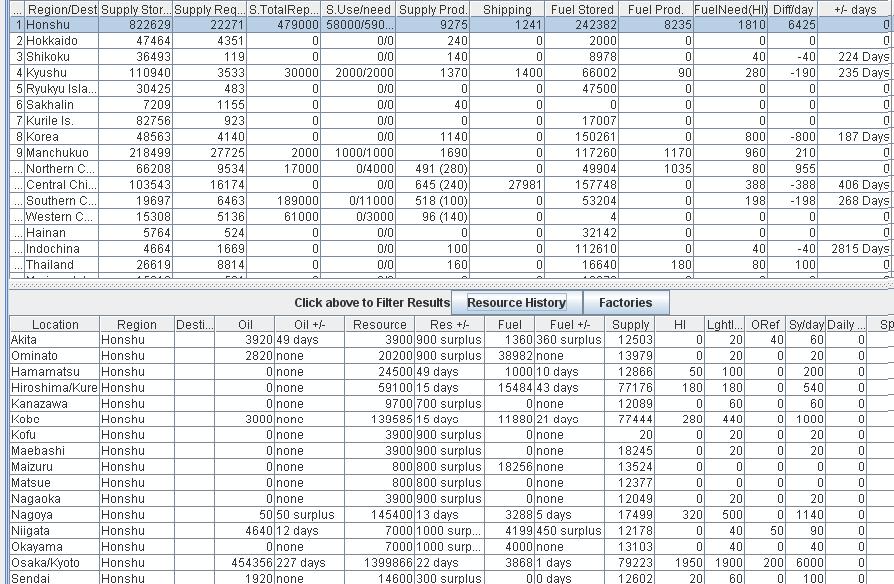
Task: Select the Northern C... region row
Action: pyautogui.click(x=450, y=168)
